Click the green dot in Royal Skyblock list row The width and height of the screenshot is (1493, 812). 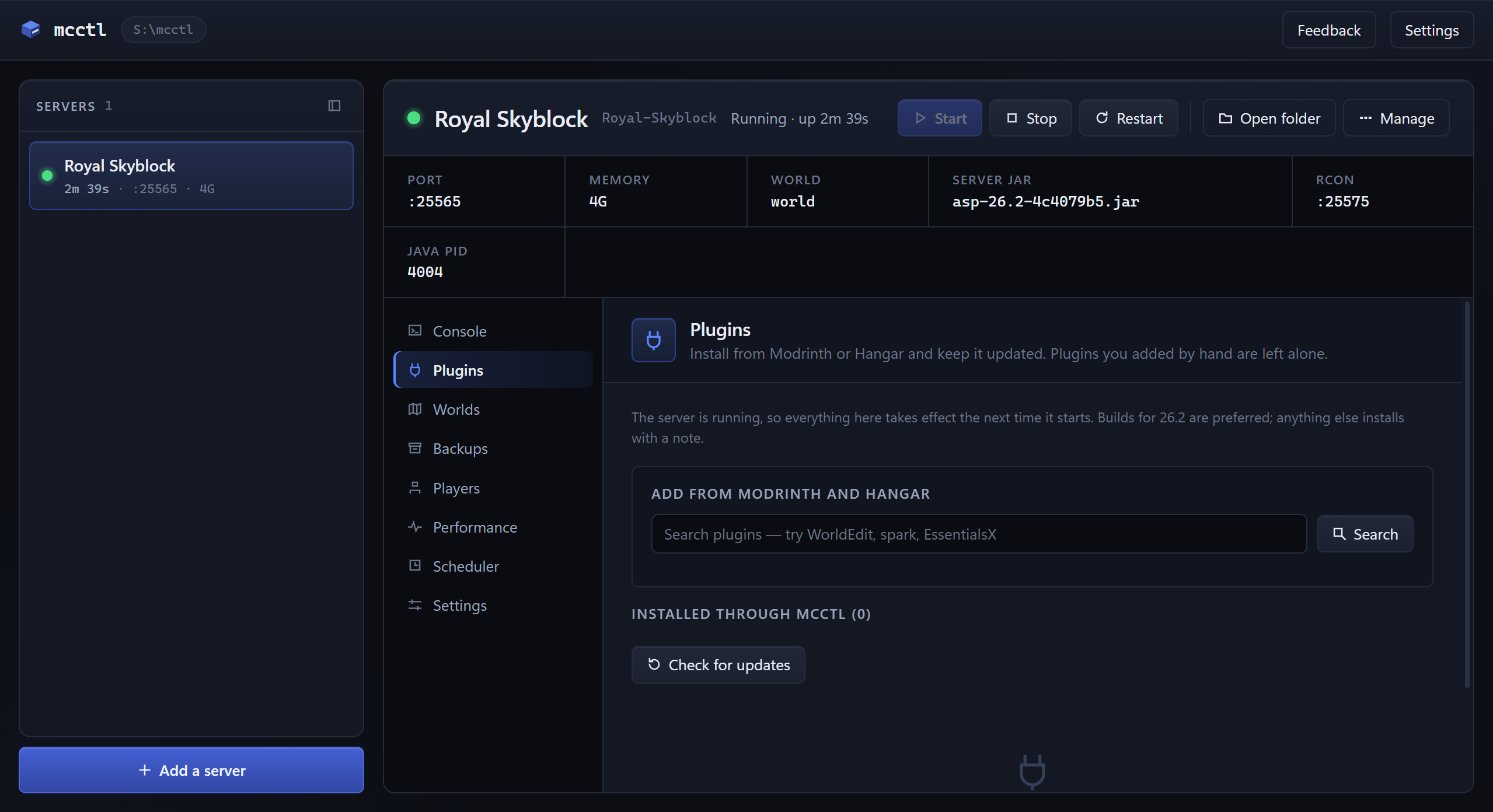click(x=47, y=176)
